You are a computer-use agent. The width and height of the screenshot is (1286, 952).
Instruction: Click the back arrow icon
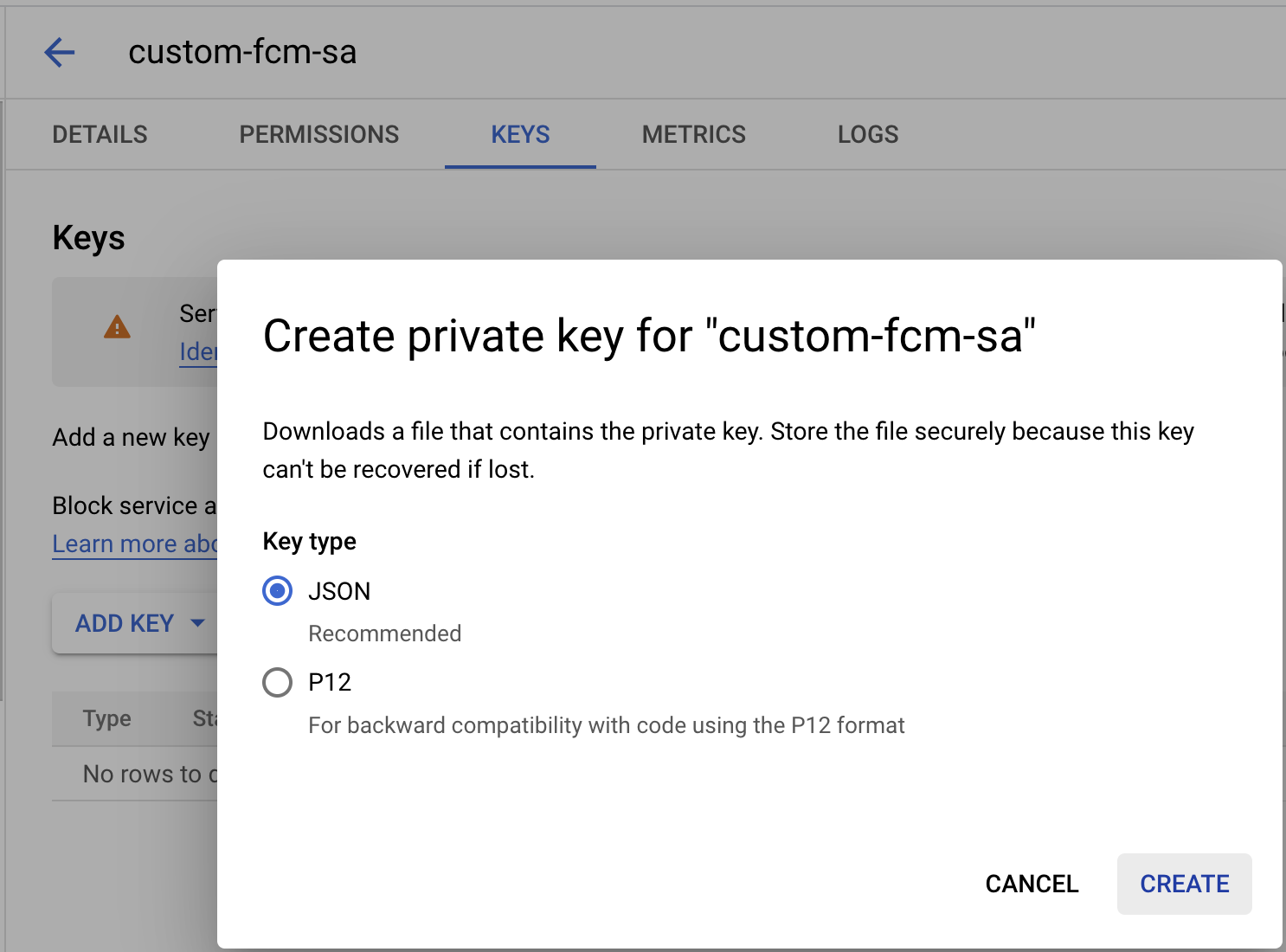point(60,53)
